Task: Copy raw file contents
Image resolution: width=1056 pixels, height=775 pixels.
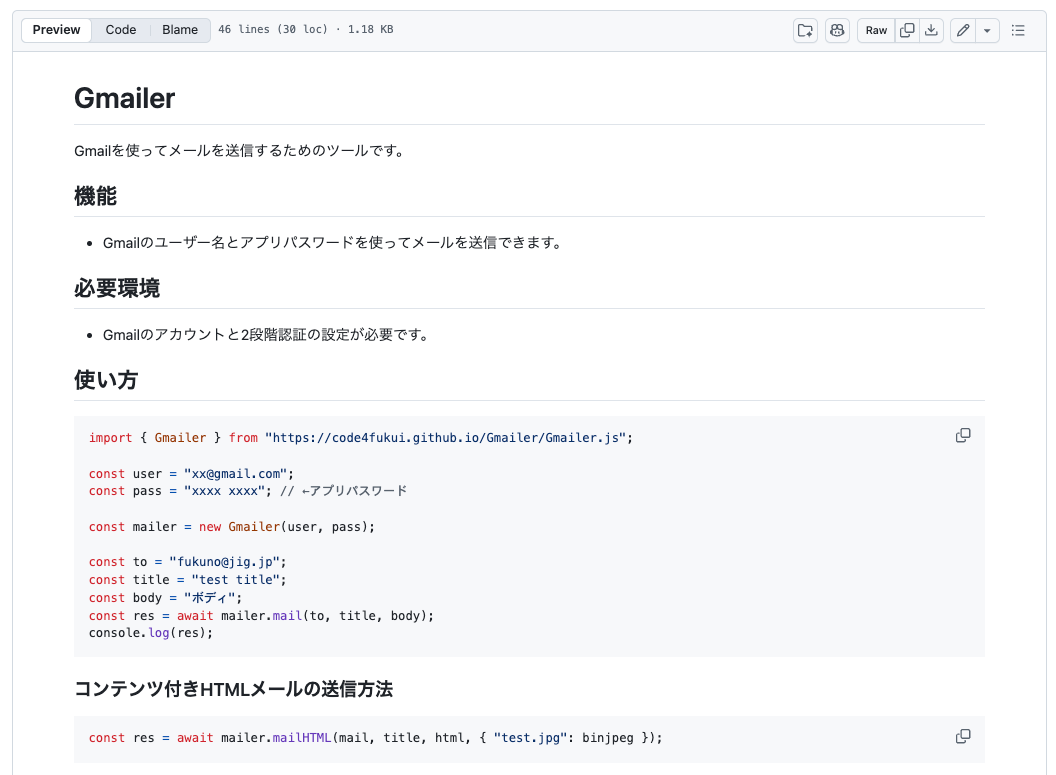Action: (907, 30)
